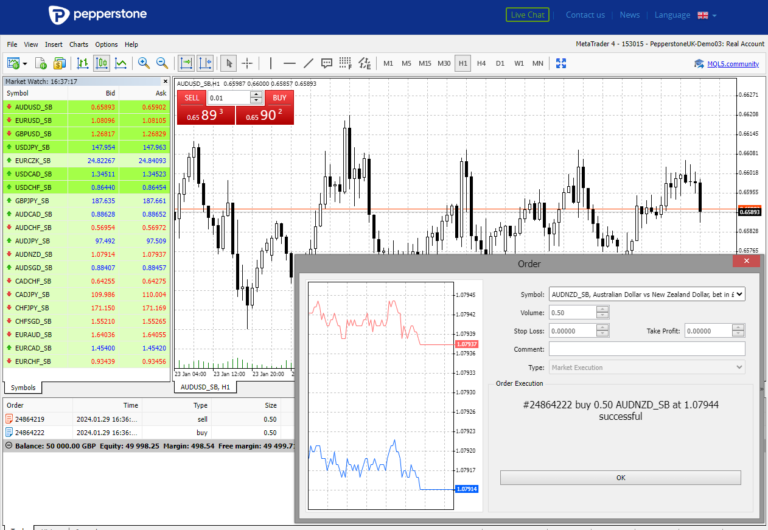The image size is (768, 530).
Task: Switch to M30 timeframe
Action: (x=444, y=64)
